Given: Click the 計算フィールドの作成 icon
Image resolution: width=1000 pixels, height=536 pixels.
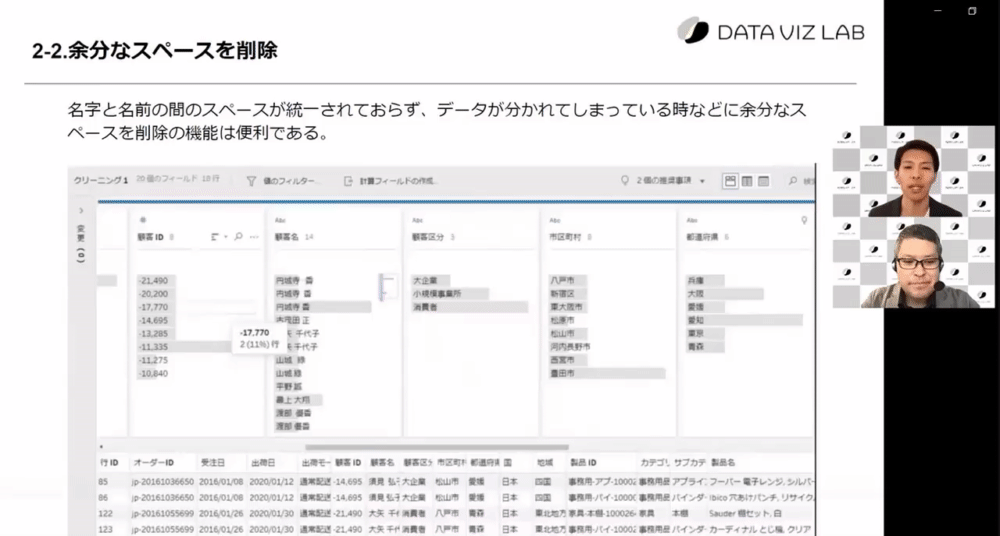Looking at the screenshot, I should click(x=348, y=181).
